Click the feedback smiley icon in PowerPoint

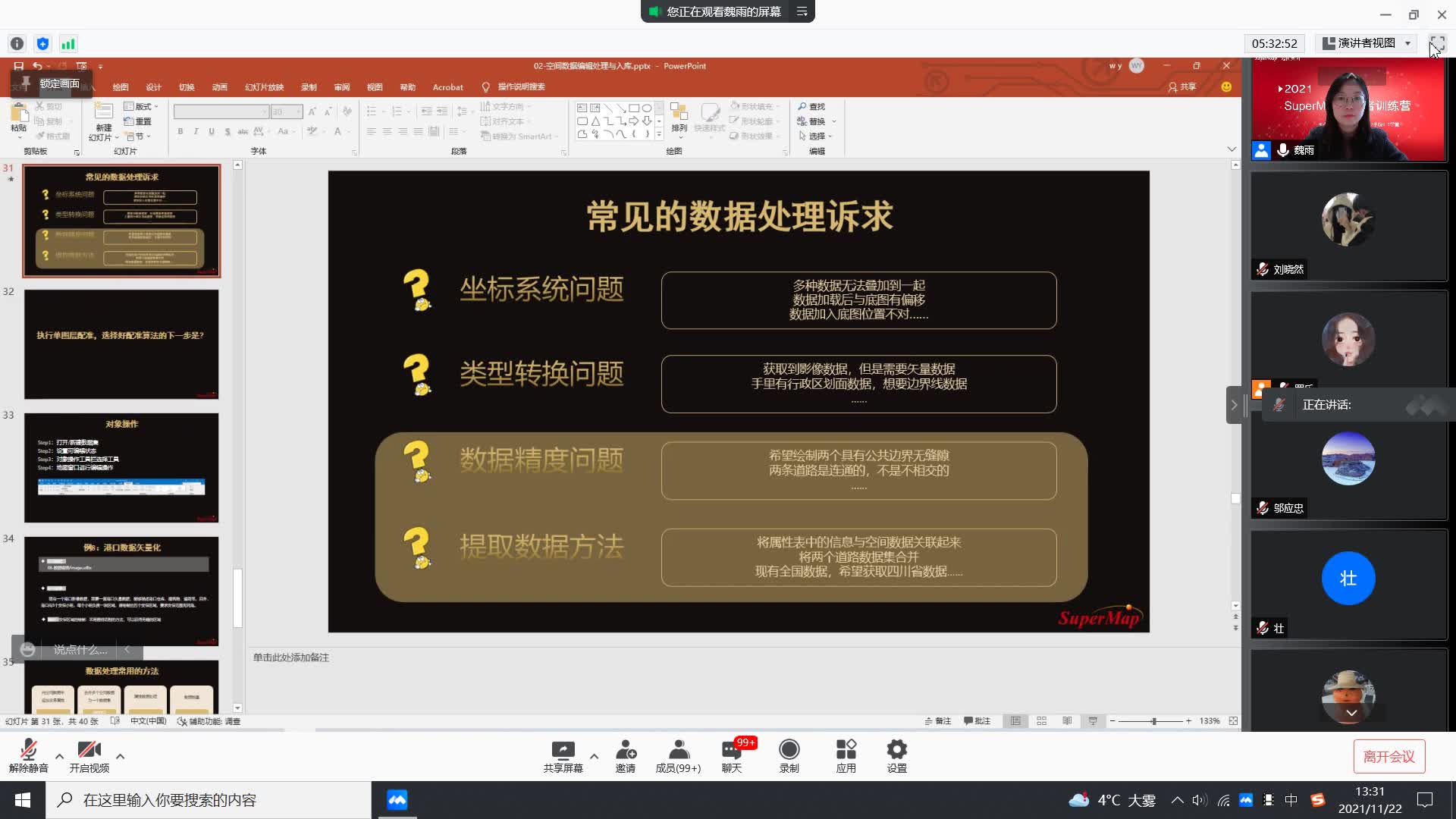click(x=1226, y=87)
